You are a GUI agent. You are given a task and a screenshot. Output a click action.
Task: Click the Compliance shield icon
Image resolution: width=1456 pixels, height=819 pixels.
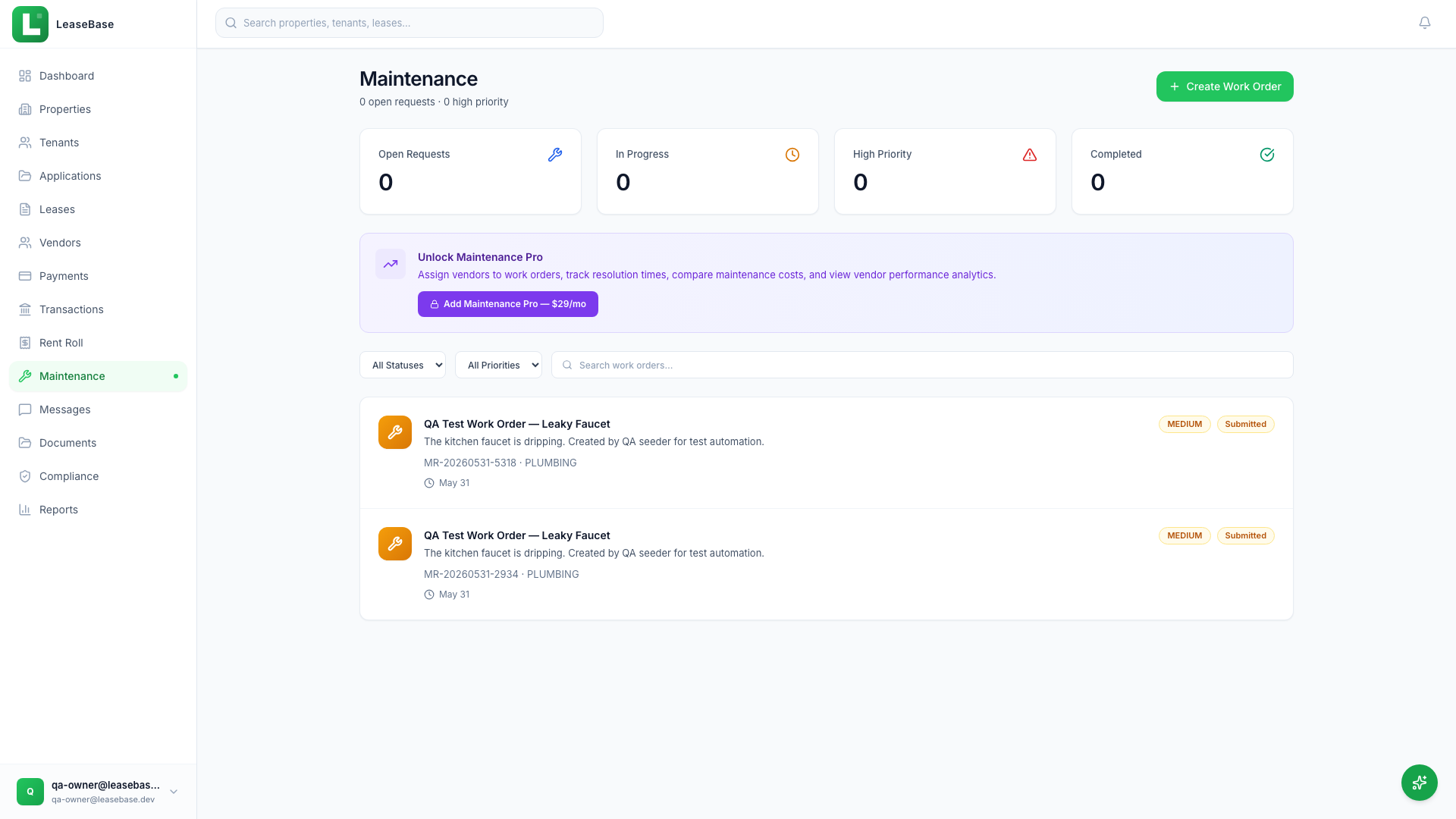pos(25,476)
